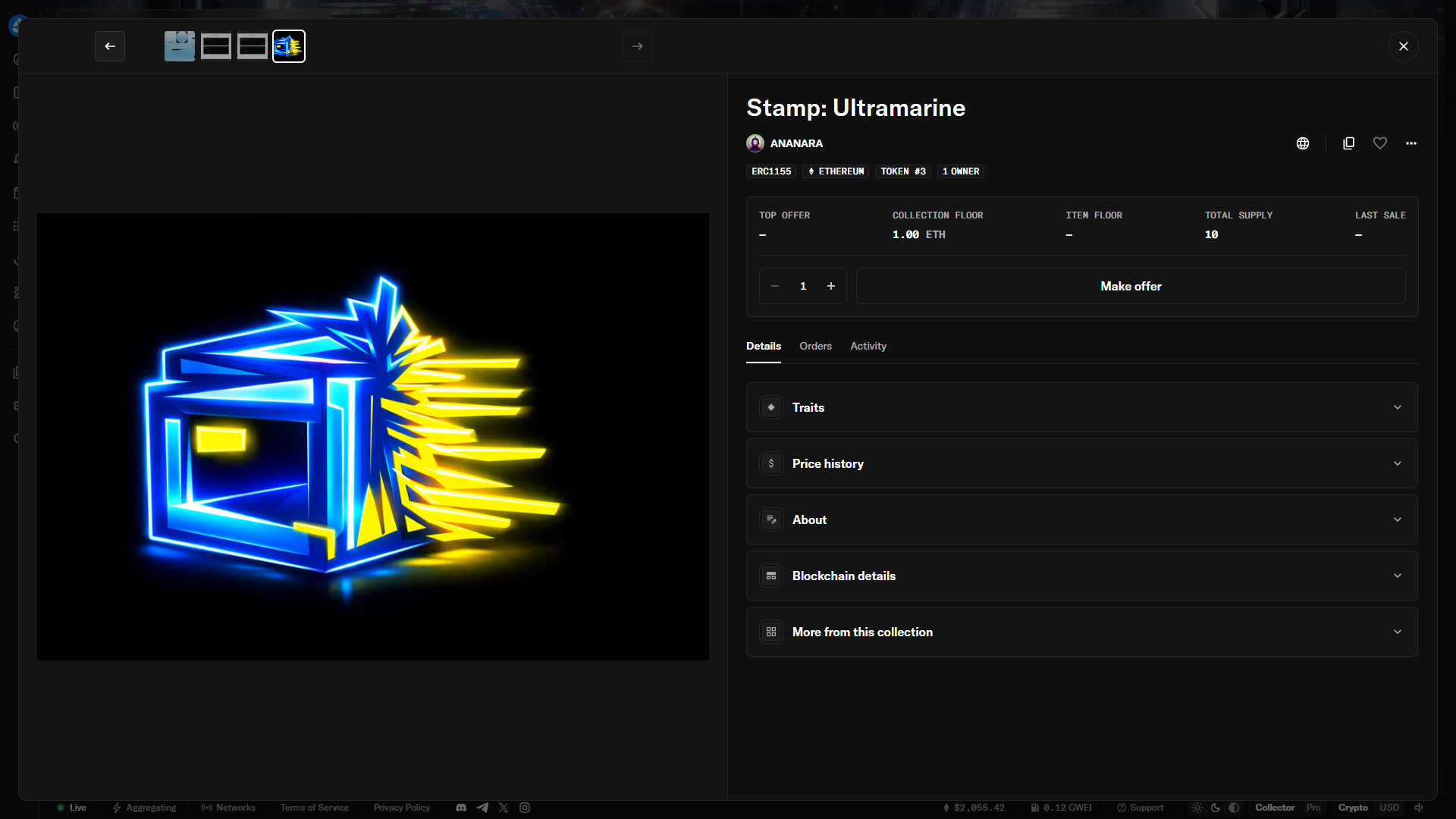Screen dimensions: 1456x819
Task: Switch to the Activity tab
Action: (x=868, y=346)
